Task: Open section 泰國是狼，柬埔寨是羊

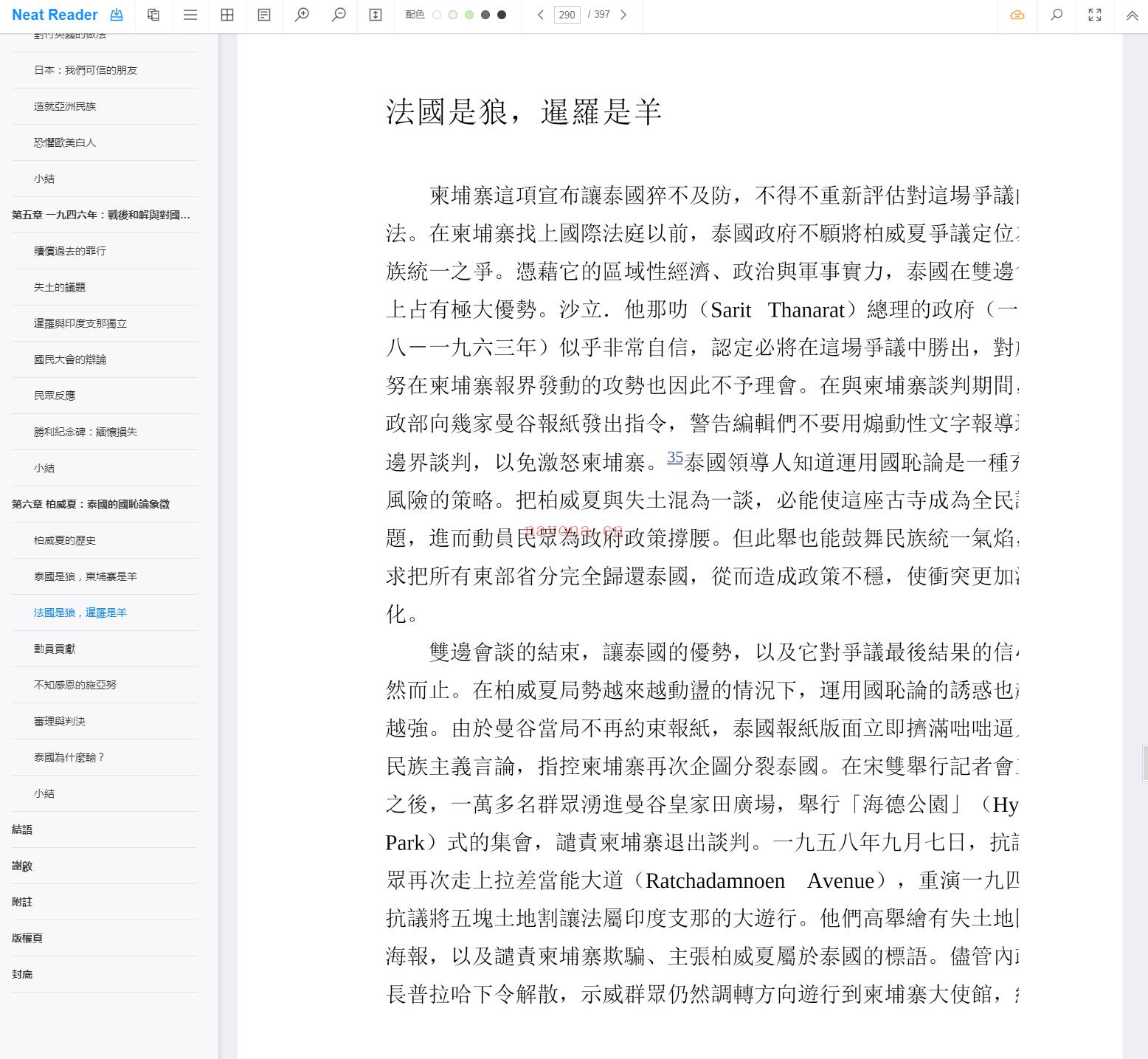Action: coord(86,576)
